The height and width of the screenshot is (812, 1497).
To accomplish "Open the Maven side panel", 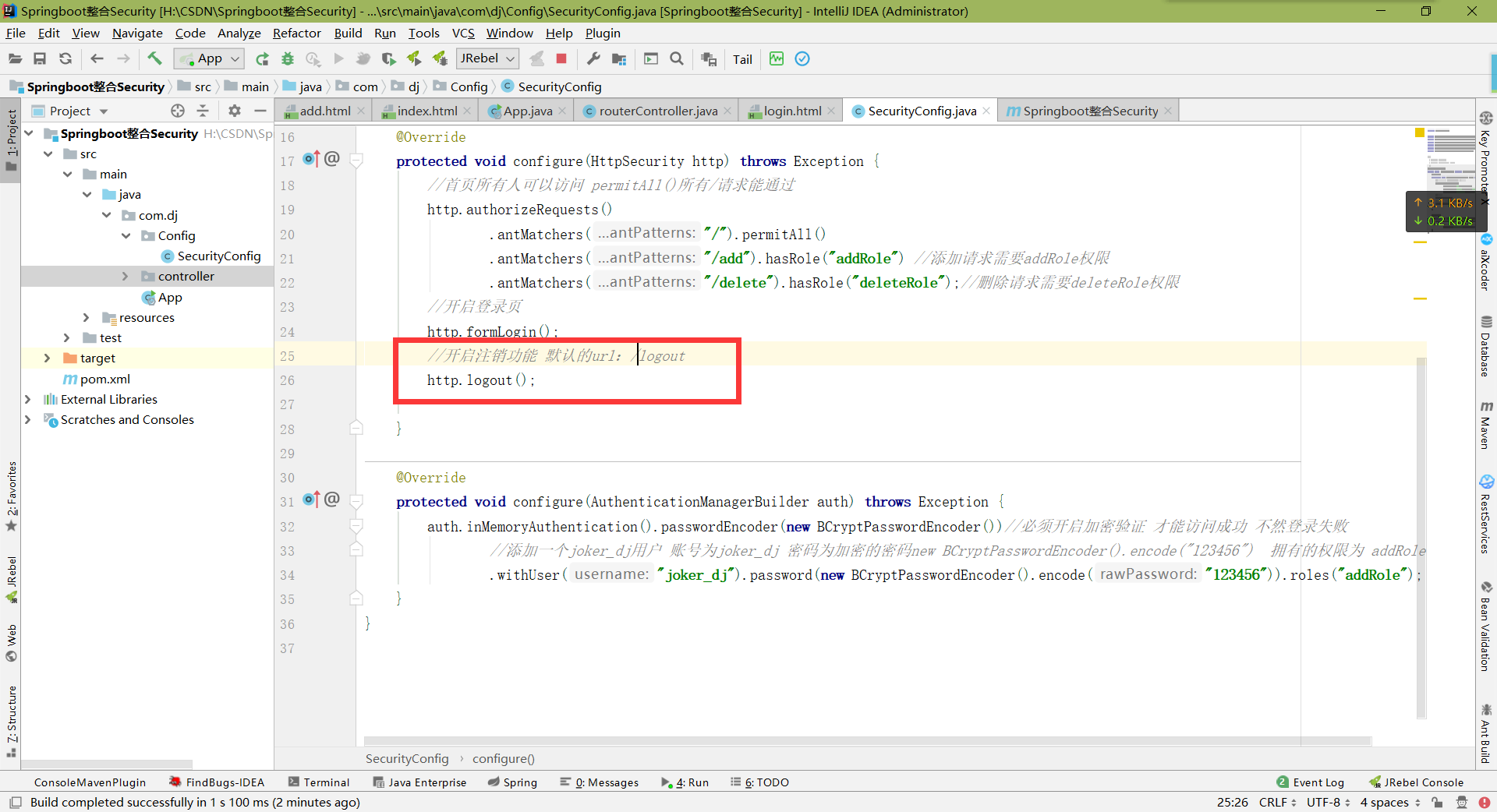I will tap(1486, 425).
